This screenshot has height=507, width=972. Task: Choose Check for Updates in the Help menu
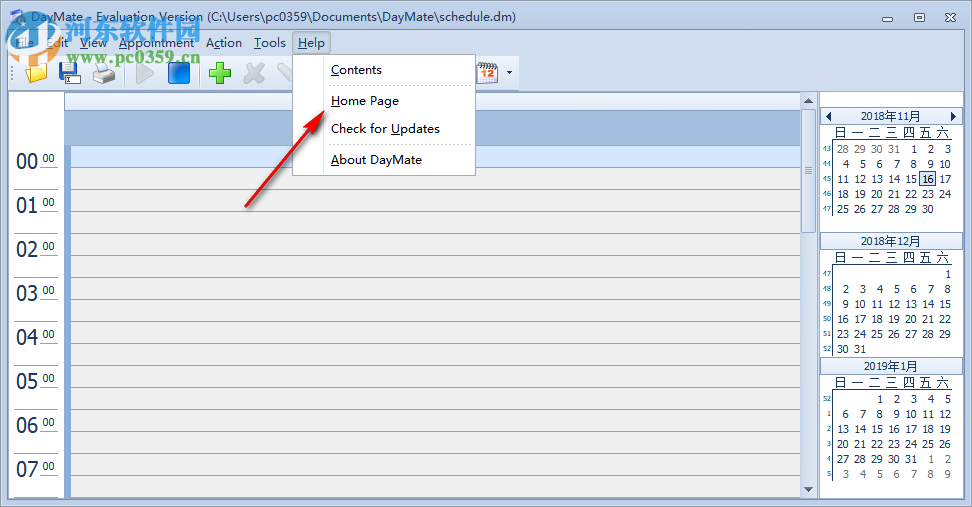(x=384, y=129)
